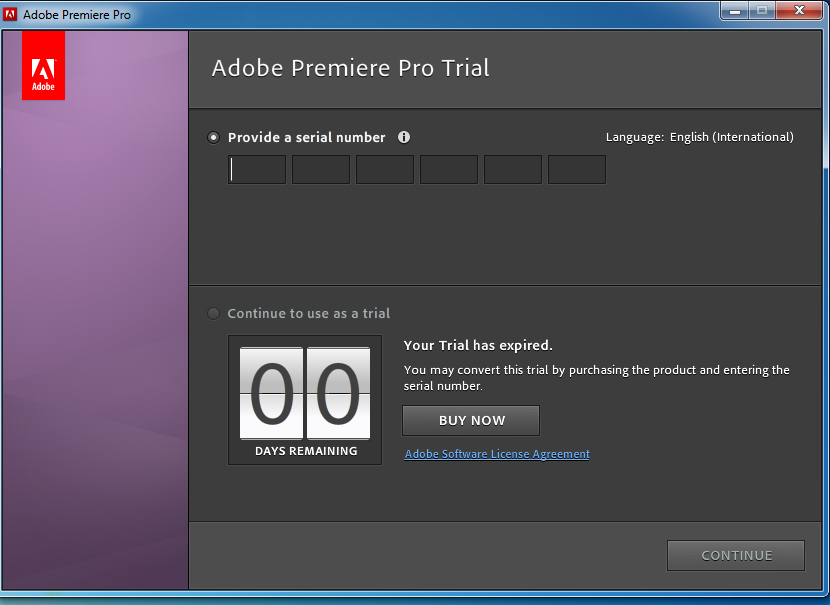Click the Adobe logo in the sidebar

click(x=43, y=66)
